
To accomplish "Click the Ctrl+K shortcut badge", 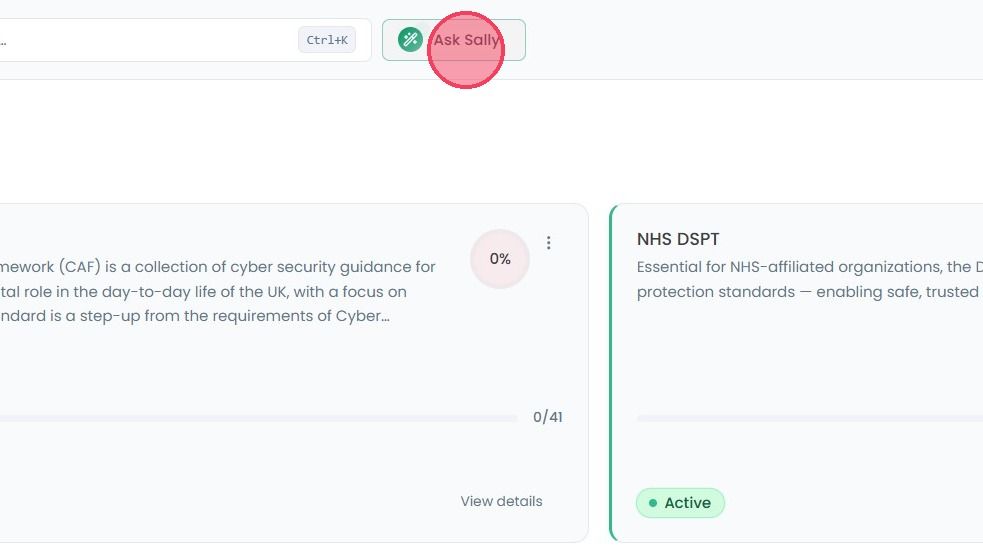I will click(x=327, y=39).
